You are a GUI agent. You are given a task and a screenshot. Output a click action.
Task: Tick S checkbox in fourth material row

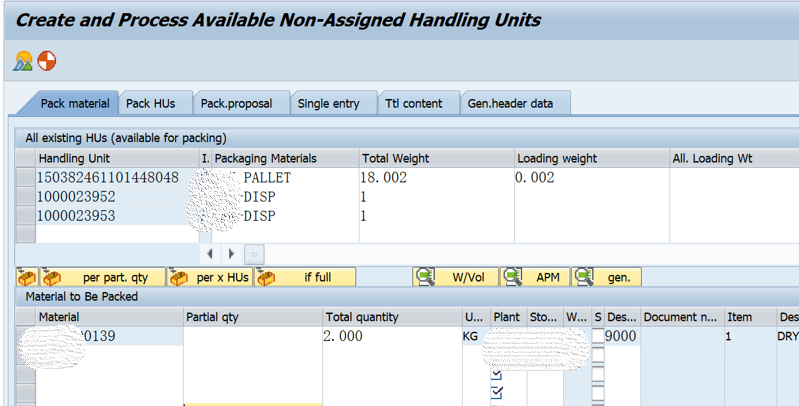(x=598, y=393)
